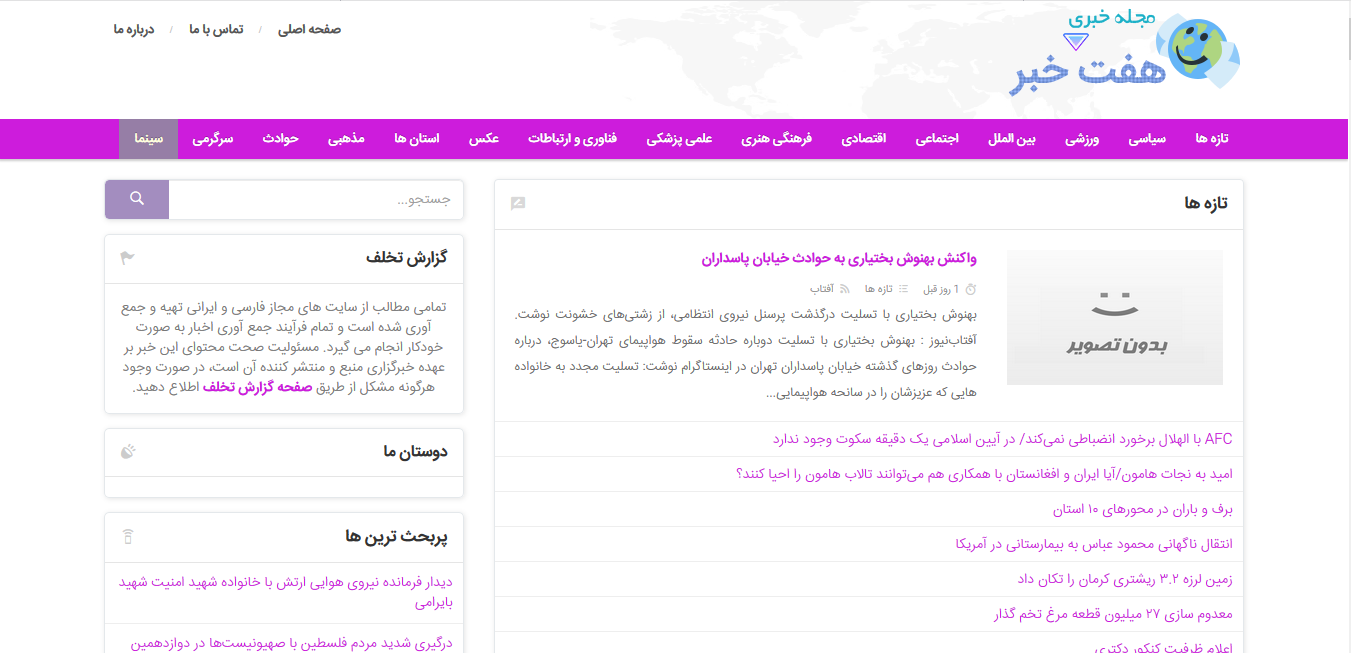This screenshot has width=1351, height=653.
Task: Click the disclaimer text starting تمامی مطالب از سایت های
Action: tap(284, 347)
